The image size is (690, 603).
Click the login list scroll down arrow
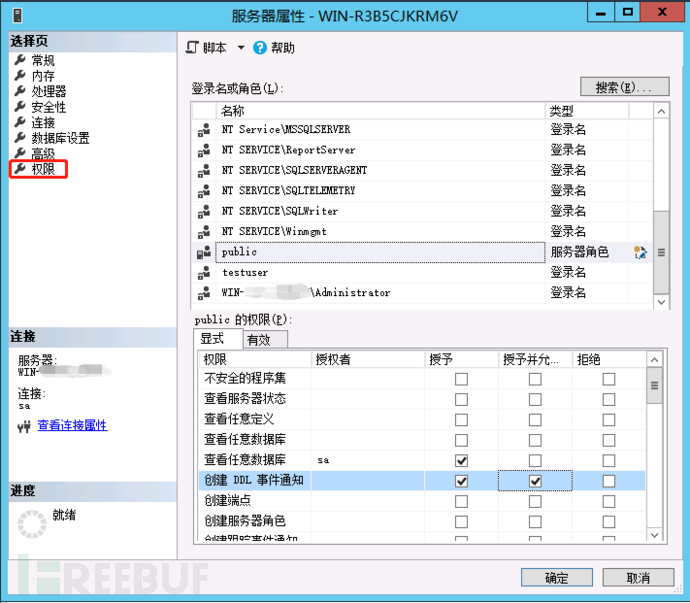(661, 302)
